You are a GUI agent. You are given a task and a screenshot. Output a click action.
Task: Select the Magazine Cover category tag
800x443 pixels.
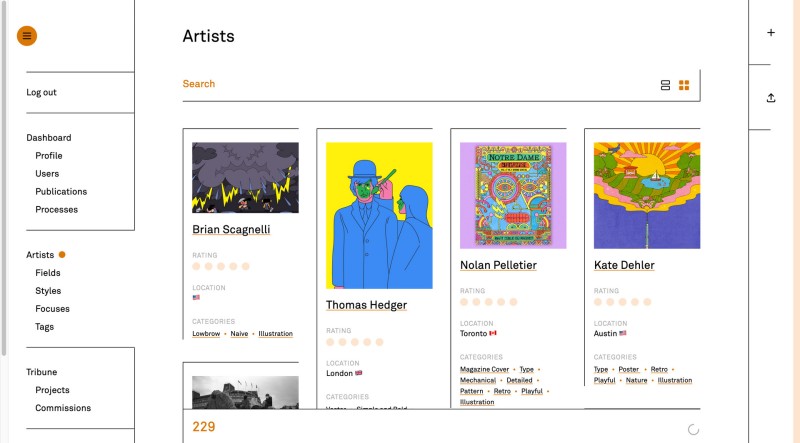(484, 370)
